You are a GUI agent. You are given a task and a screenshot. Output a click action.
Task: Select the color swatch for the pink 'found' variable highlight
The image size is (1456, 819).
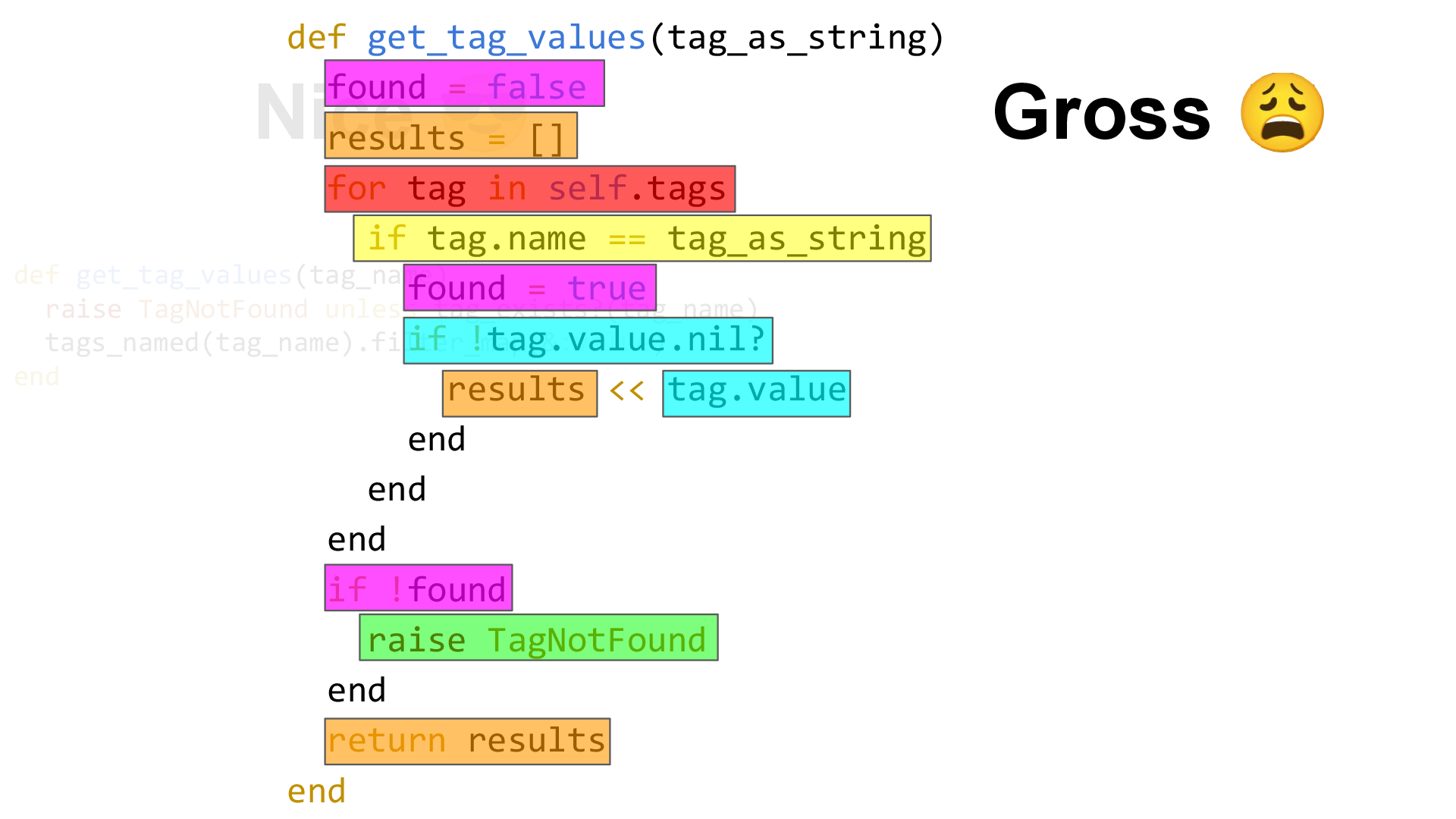click(x=462, y=87)
